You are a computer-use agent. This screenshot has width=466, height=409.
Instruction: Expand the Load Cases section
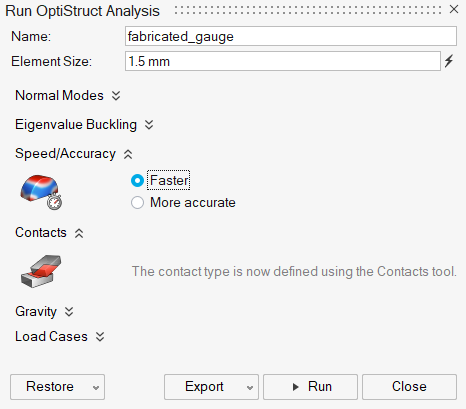(100, 337)
